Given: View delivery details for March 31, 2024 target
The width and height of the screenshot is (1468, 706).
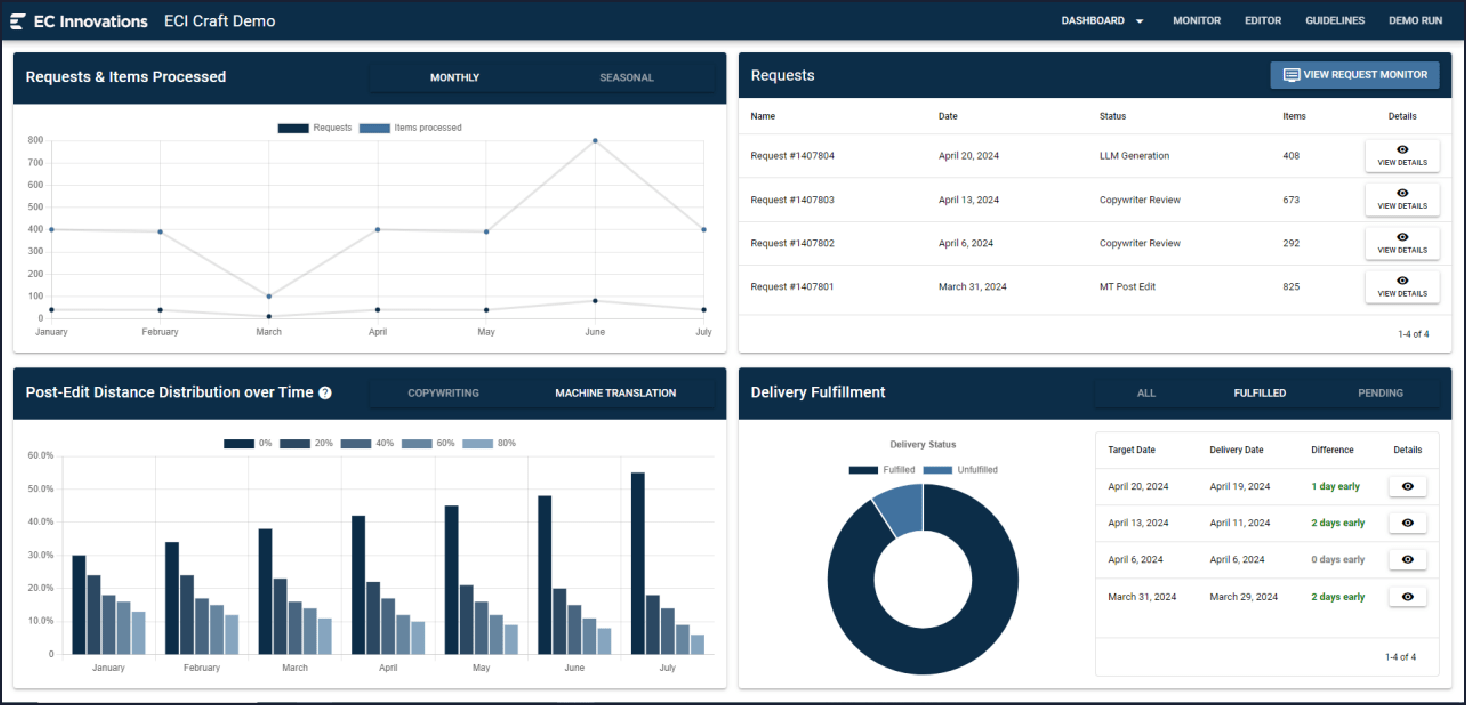Looking at the screenshot, I should tap(1407, 597).
